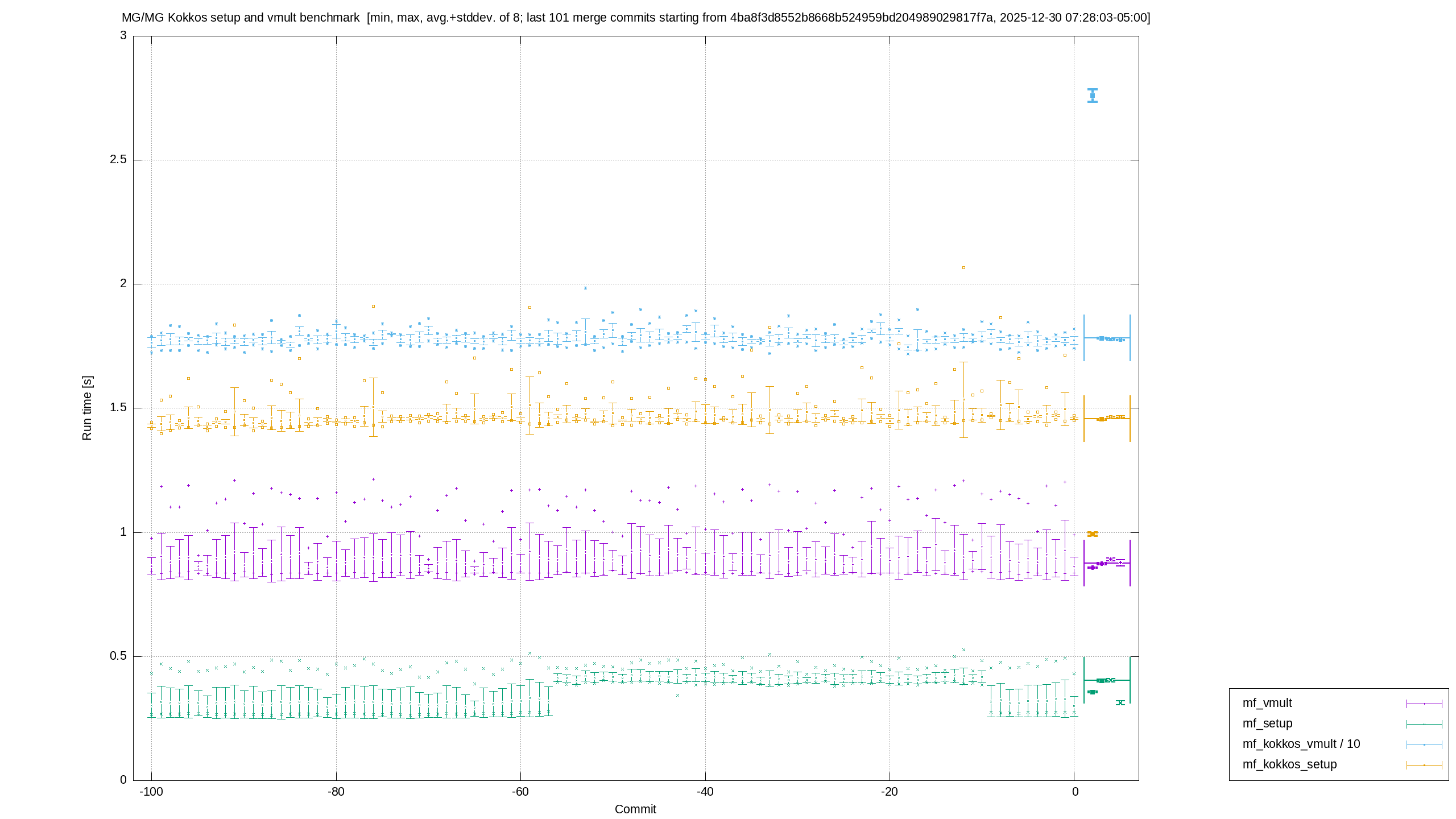Click the chart title text

(x=636, y=18)
